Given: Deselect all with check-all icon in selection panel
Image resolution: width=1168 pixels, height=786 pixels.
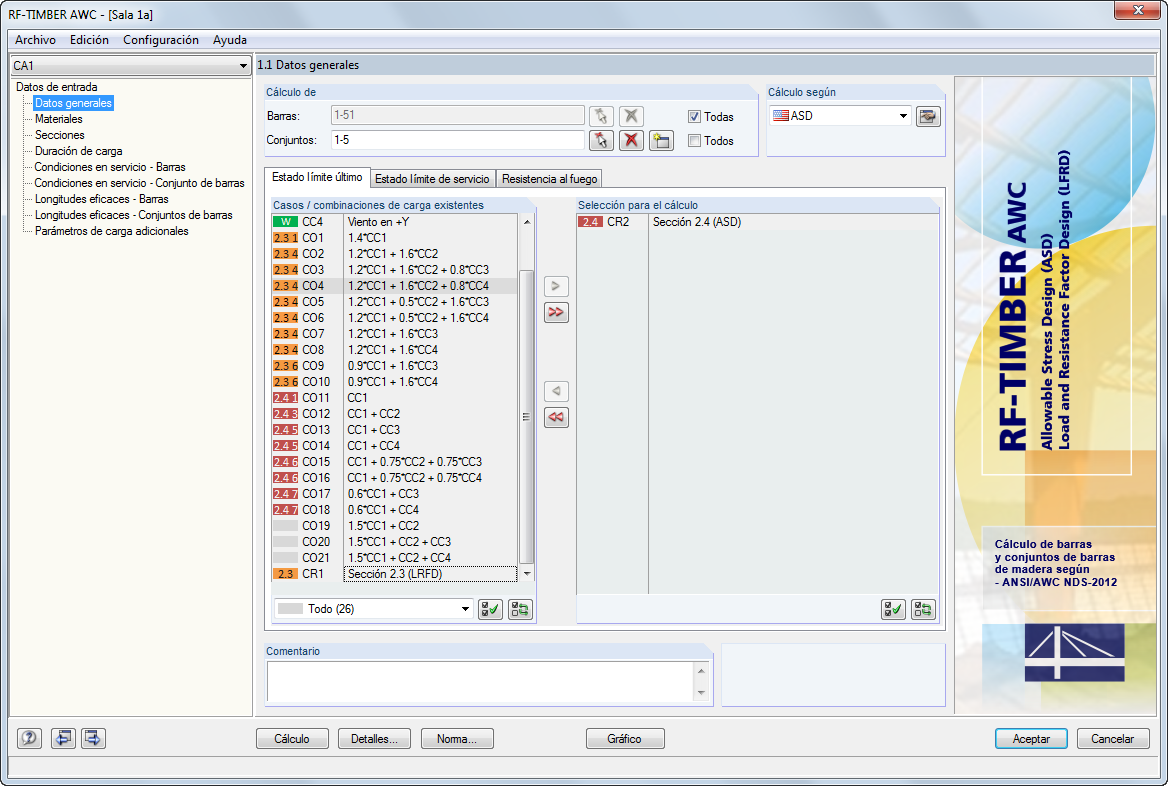Looking at the screenshot, I should (x=893, y=609).
